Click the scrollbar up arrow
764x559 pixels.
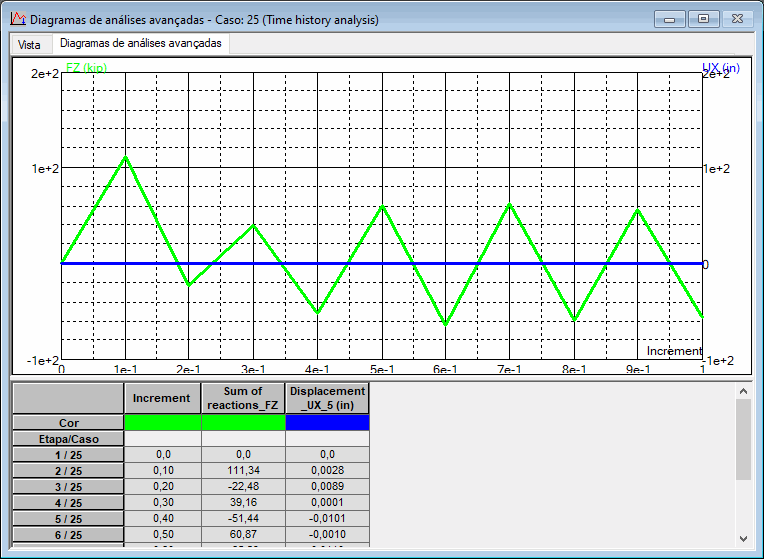click(743, 391)
